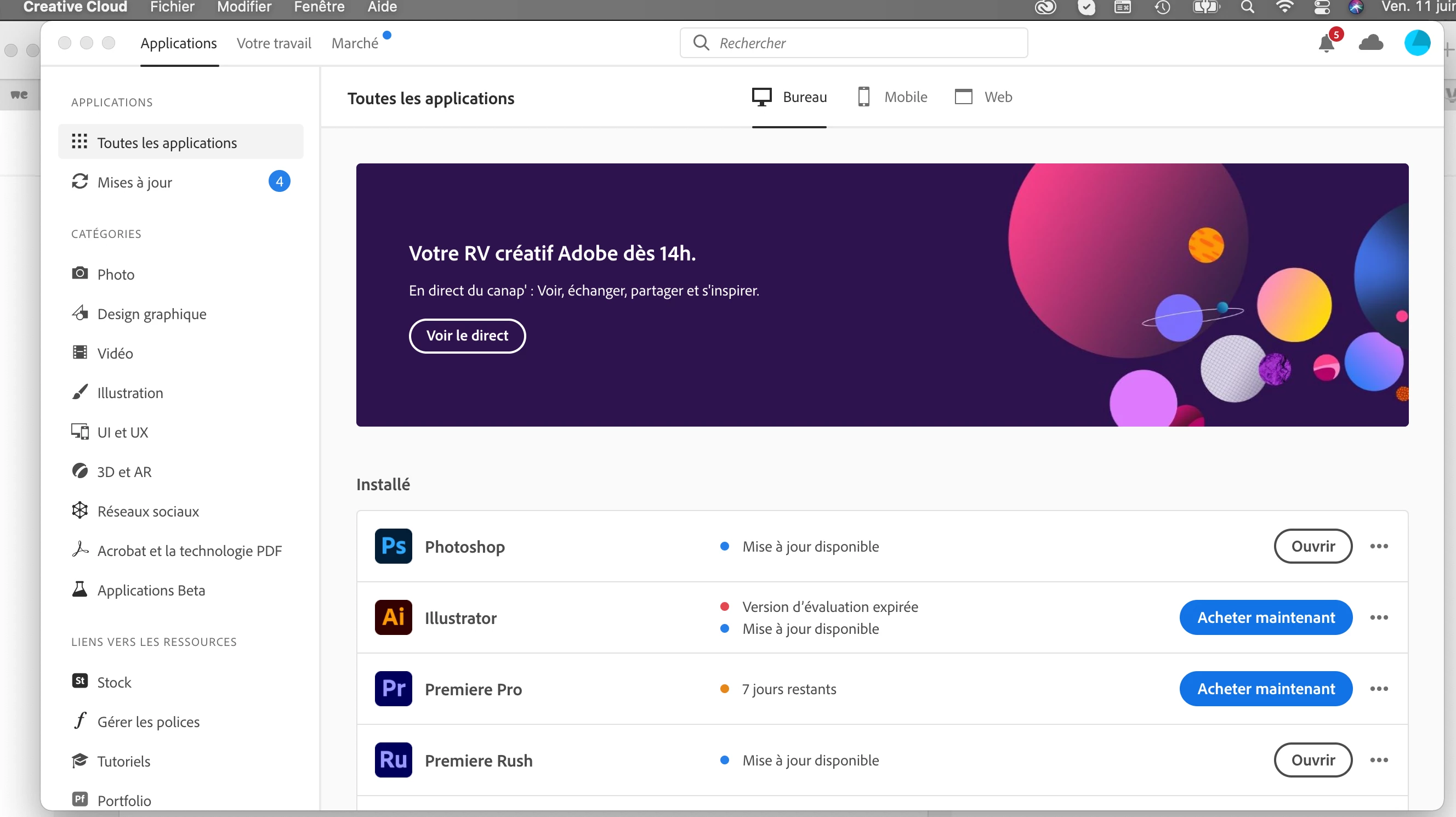The height and width of the screenshot is (817, 1456).
Task: Switch to Votre travail tab
Action: [274, 43]
